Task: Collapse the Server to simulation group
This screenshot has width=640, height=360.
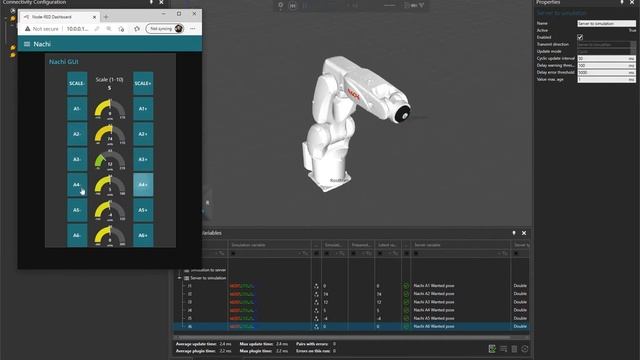Action: tap(180, 278)
